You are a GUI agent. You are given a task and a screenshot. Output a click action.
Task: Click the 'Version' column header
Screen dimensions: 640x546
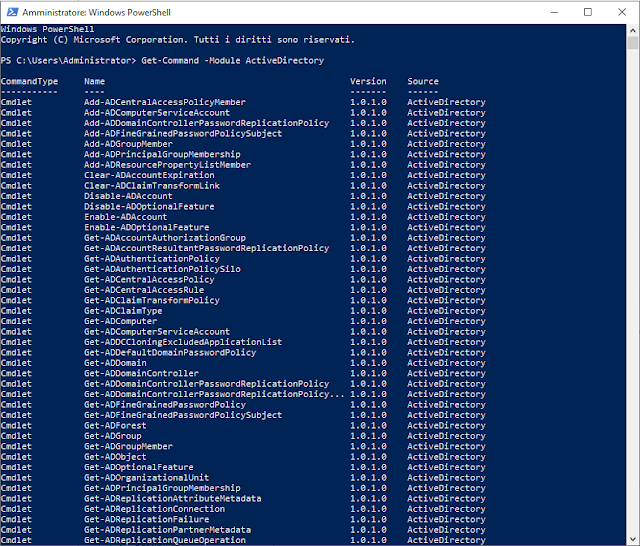368,82
